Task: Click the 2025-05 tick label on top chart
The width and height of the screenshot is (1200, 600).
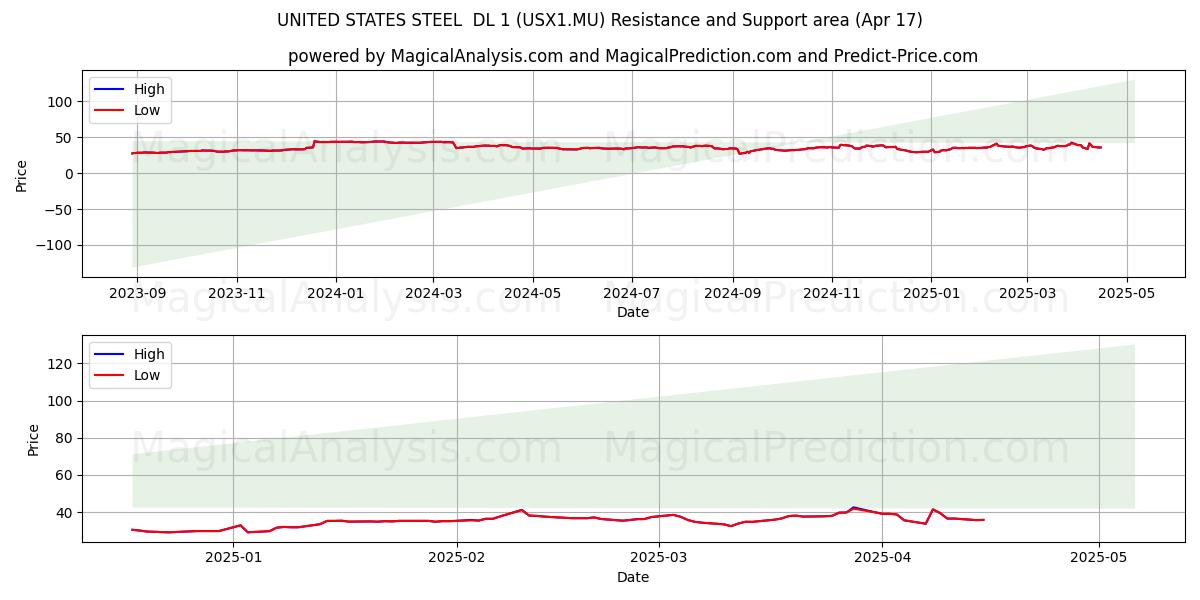Action: click(1127, 294)
